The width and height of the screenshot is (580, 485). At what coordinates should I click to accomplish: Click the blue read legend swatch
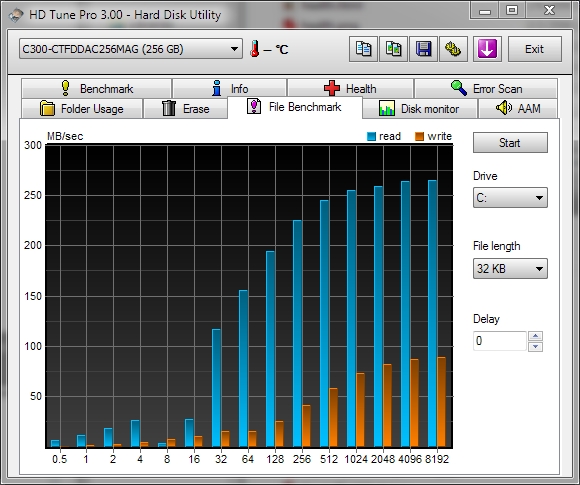coord(371,137)
